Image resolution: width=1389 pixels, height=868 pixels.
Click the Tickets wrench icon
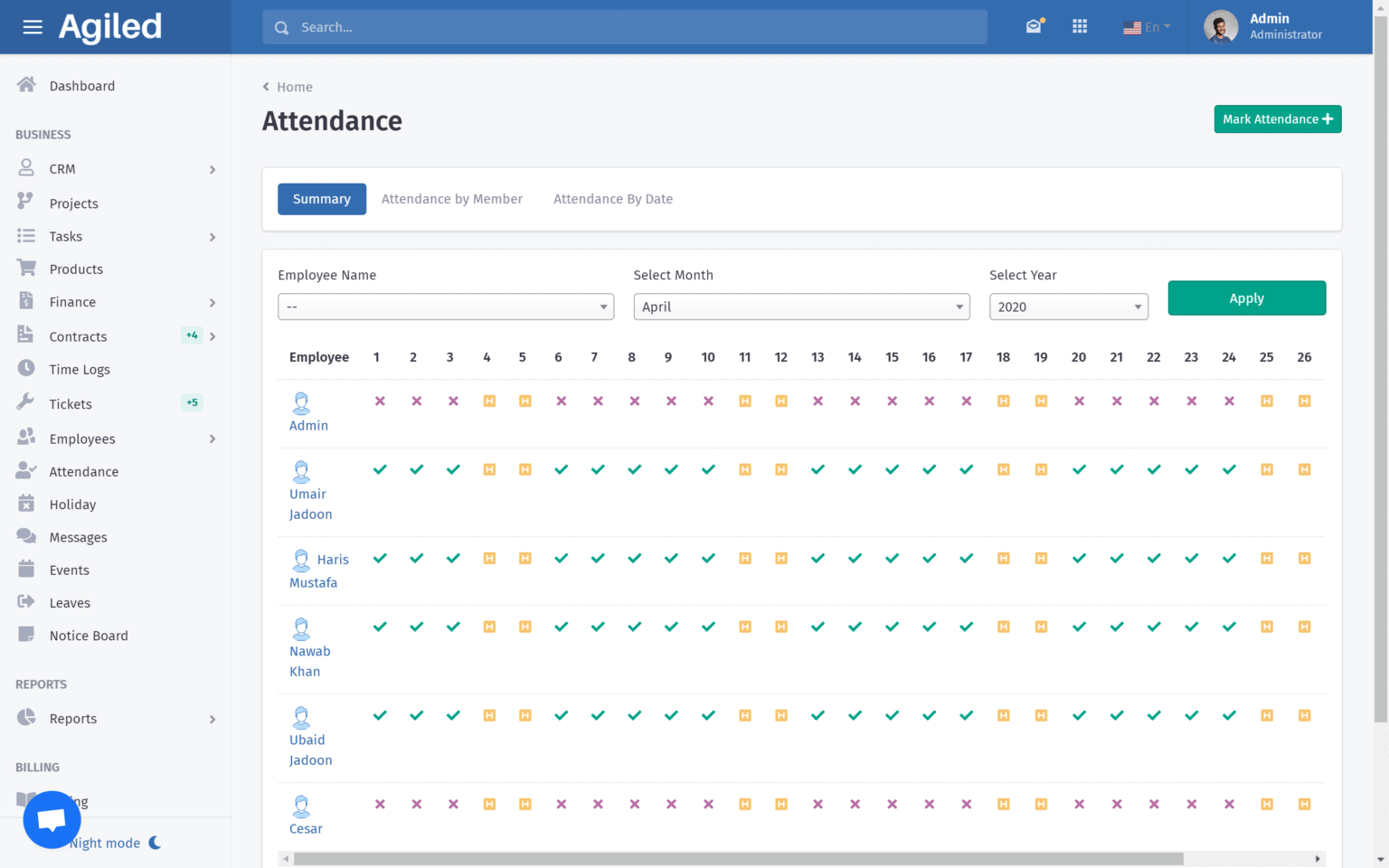tap(25, 402)
